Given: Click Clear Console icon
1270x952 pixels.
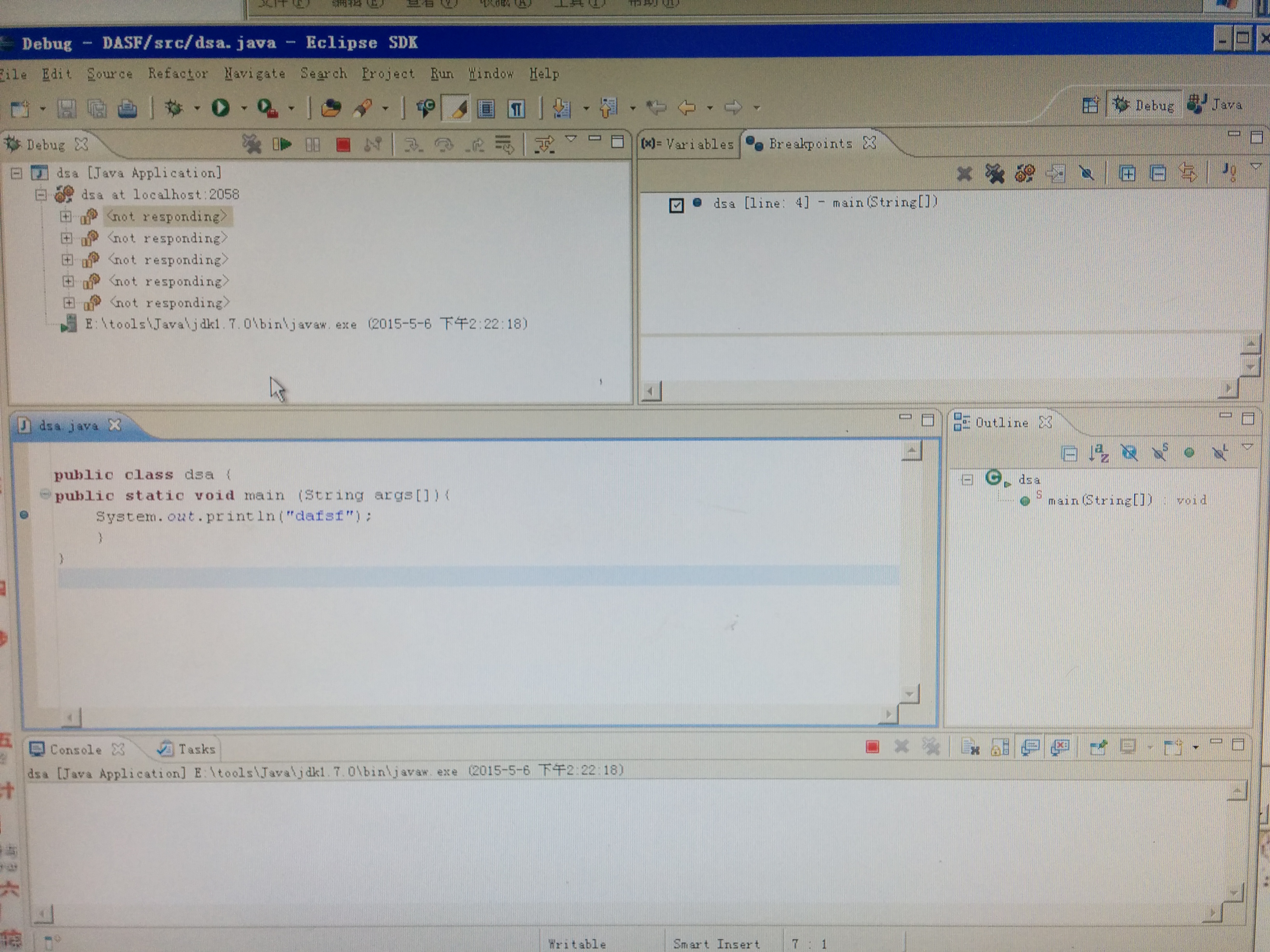Looking at the screenshot, I should [970, 747].
